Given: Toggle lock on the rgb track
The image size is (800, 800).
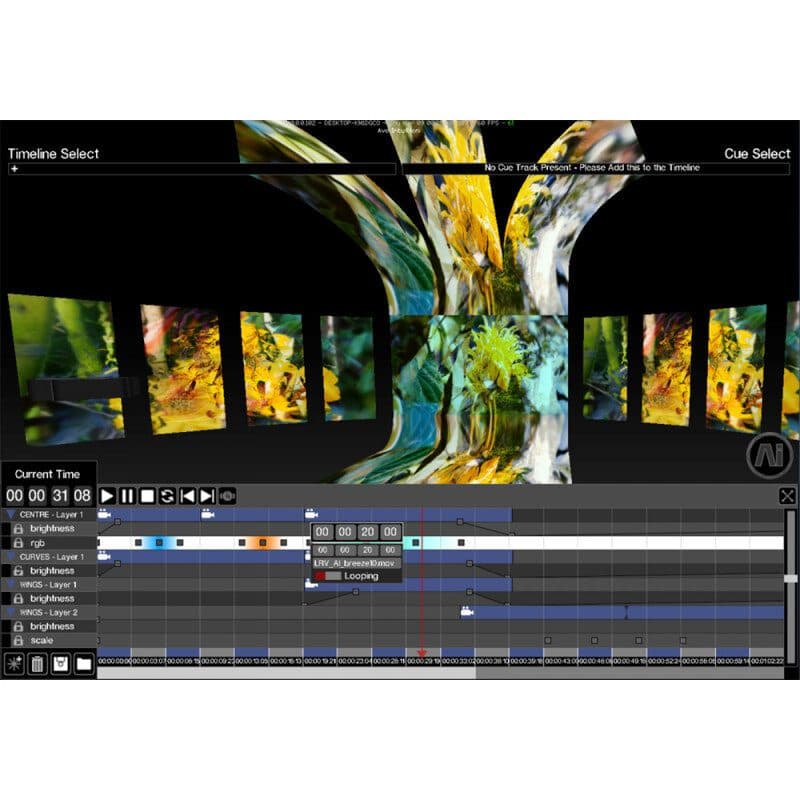Looking at the screenshot, I should (x=18, y=543).
